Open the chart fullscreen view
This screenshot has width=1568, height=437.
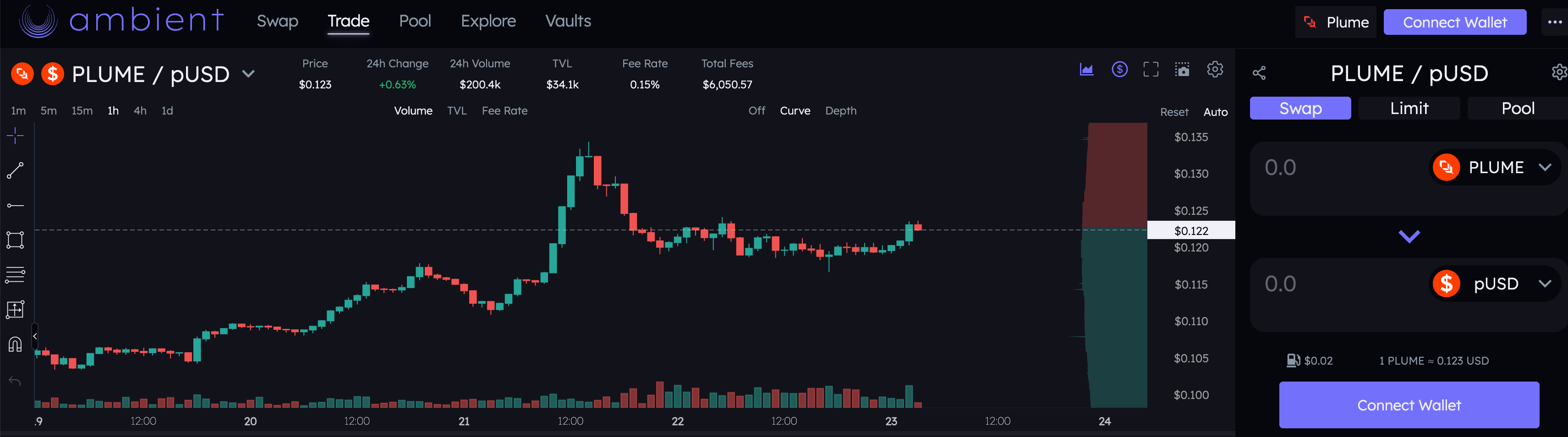pos(1151,69)
